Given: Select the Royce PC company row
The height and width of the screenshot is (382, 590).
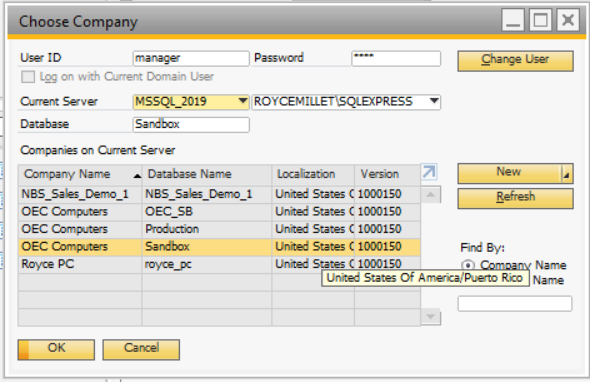Looking at the screenshot, I should pos(219,265).
